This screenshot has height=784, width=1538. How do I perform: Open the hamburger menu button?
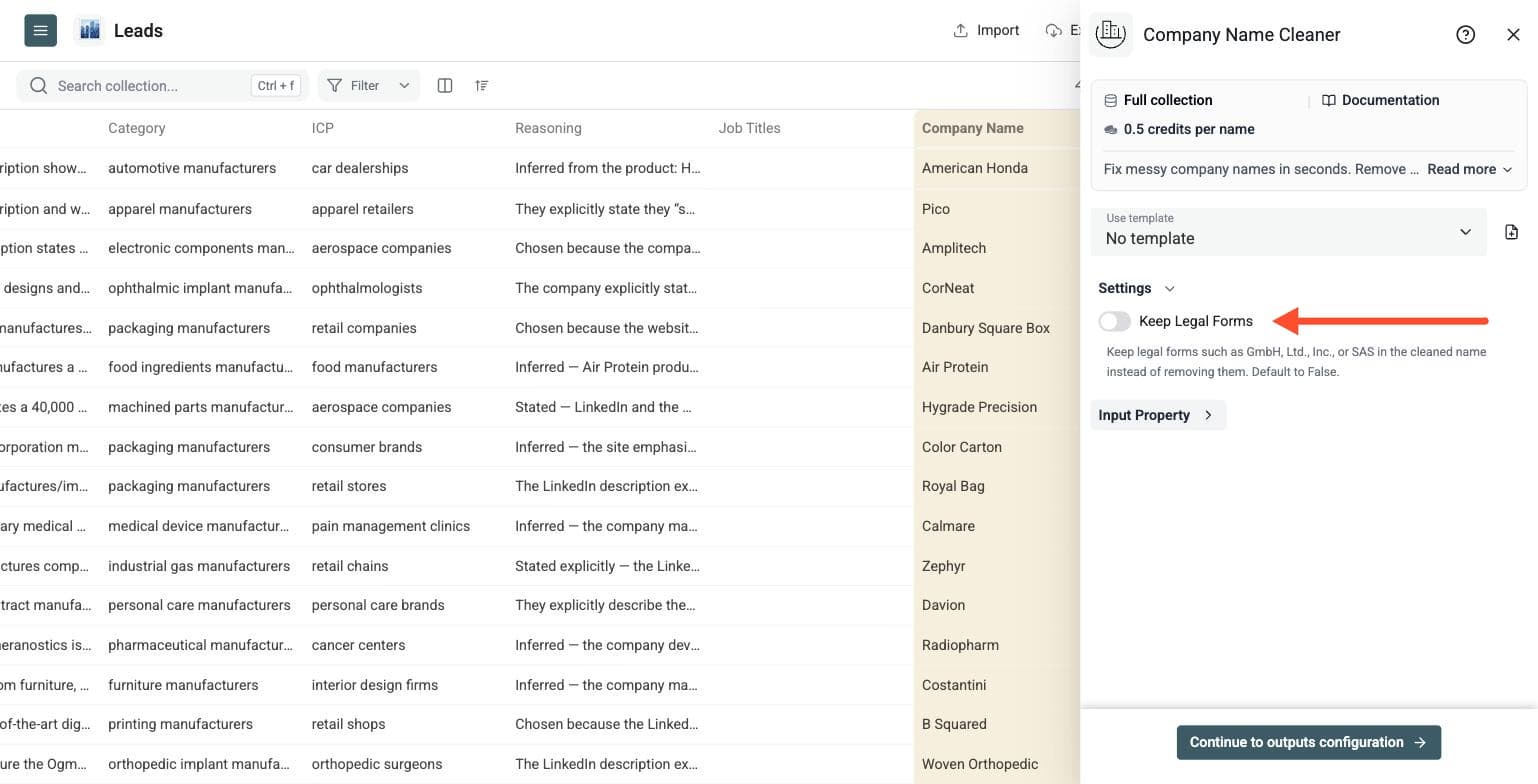click(x=40, y=30)
